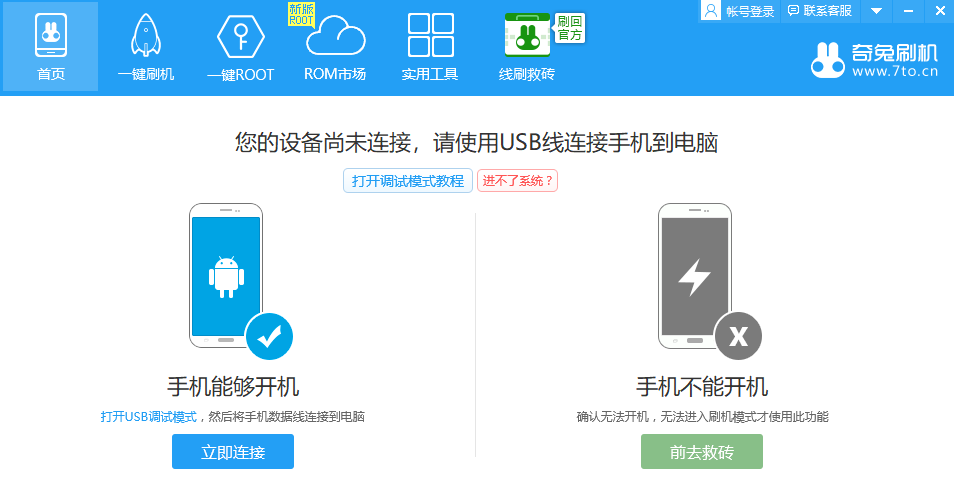The image size is (954, 477).
Task: Select the 一键刷机 rocket icon
Action: click(x=145, y=36)
